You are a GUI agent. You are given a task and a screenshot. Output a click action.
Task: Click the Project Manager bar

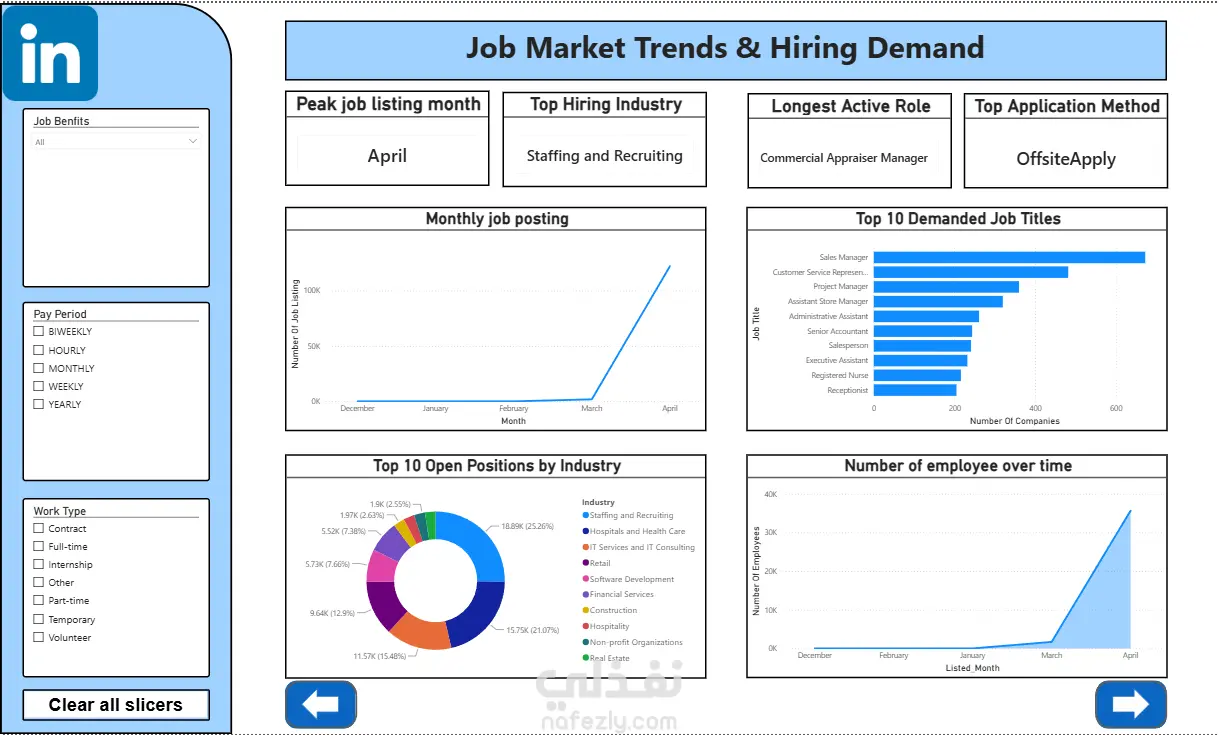point(946,286)
